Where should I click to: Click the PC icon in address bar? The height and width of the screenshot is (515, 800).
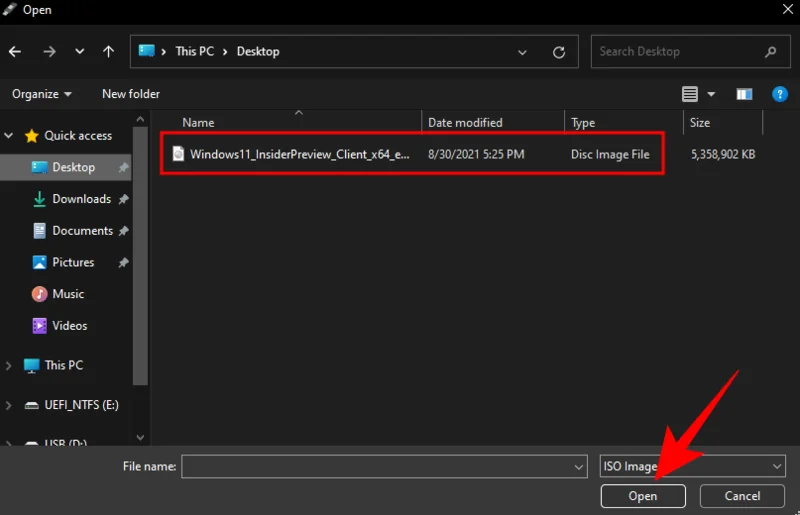146,51
